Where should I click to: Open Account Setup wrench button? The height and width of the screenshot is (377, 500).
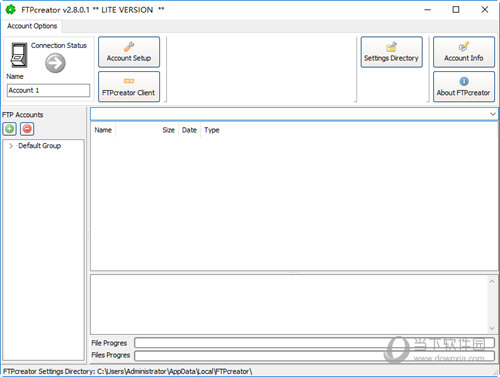pyautogui.click(x=129, y=52)
